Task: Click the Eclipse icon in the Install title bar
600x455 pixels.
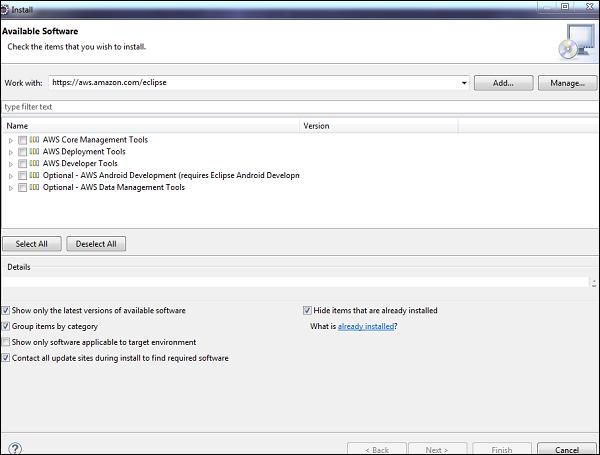Action: 4,10
